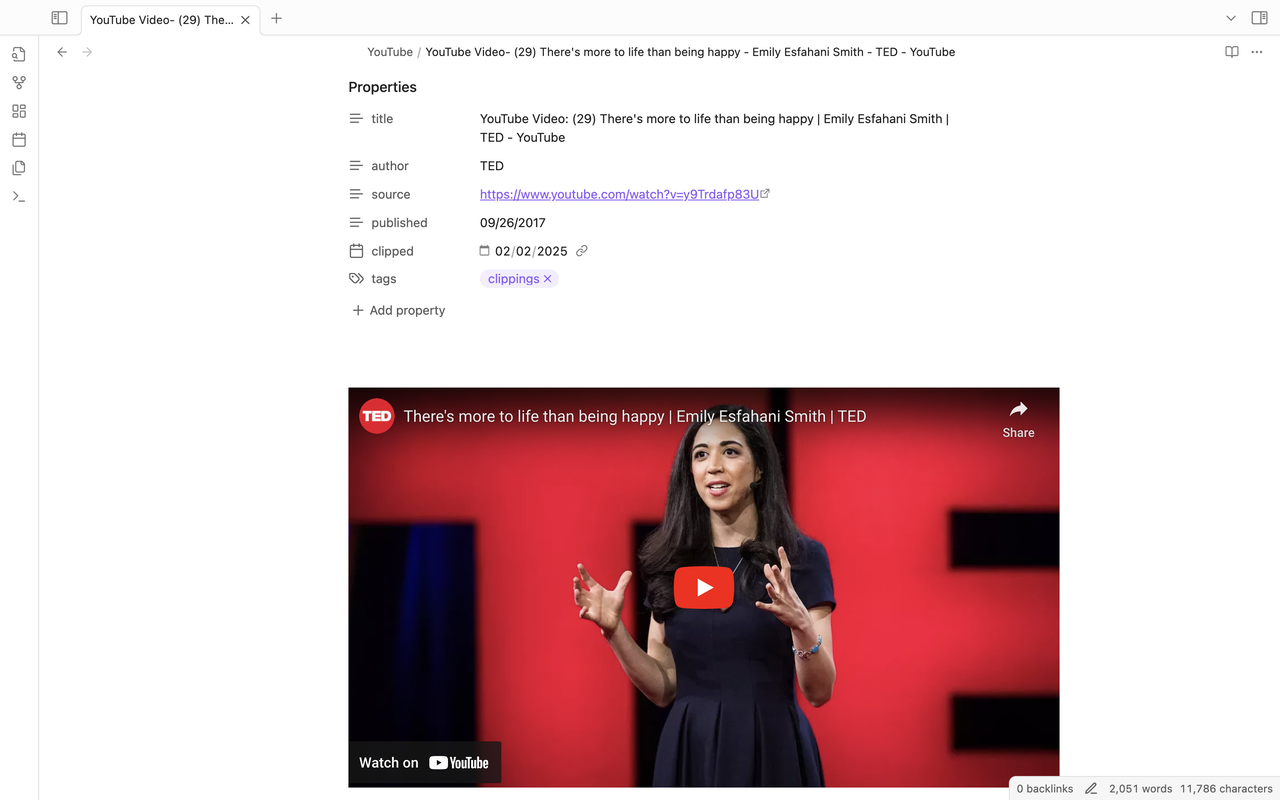Open the quick switcher icon
Viewport: 1280px width, 800px height.
(19, 54)
